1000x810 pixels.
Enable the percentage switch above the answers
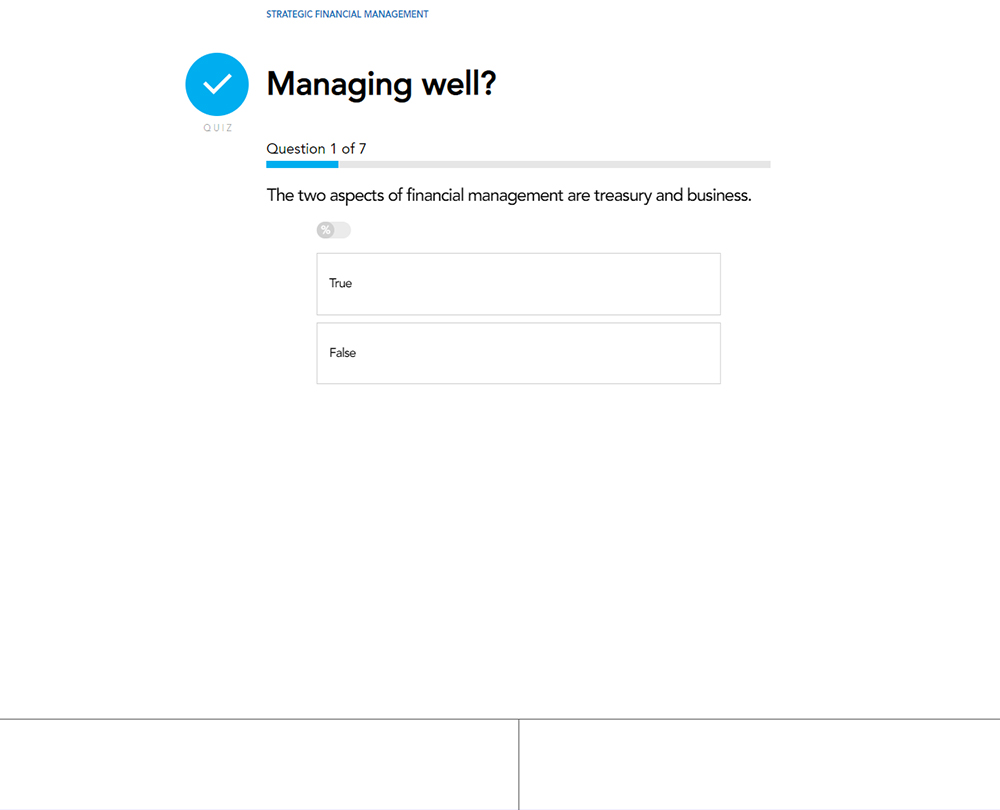click(334, 230)
